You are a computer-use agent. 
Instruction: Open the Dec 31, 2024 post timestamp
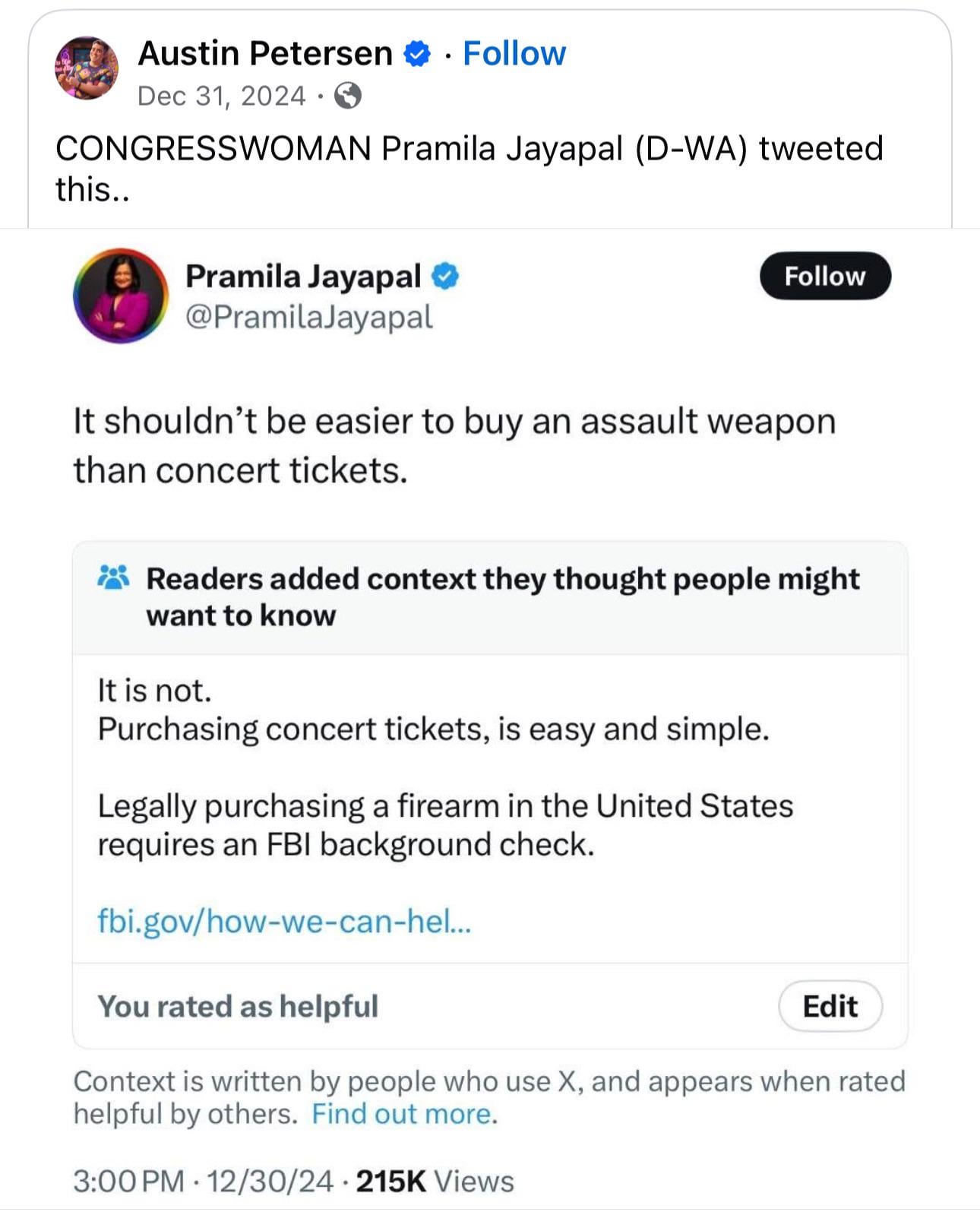(222, 96)
